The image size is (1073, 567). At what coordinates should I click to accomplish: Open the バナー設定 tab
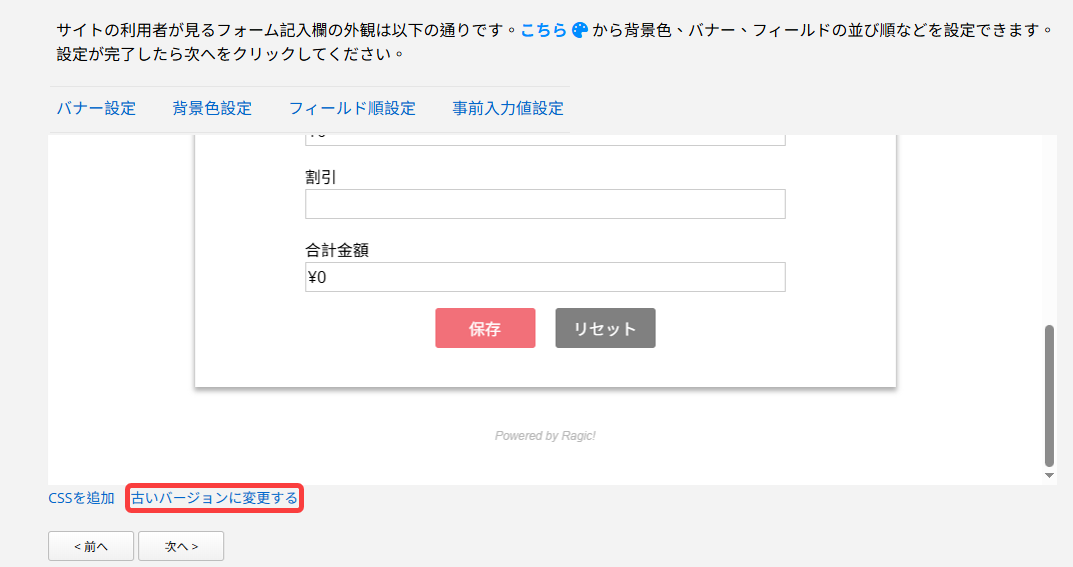(x=96, y=109)
